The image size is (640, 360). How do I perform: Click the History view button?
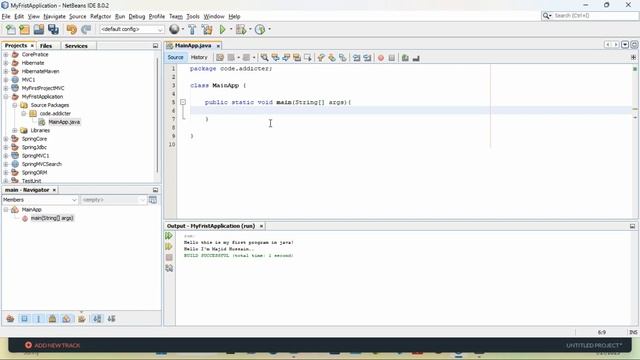(199, 58)
